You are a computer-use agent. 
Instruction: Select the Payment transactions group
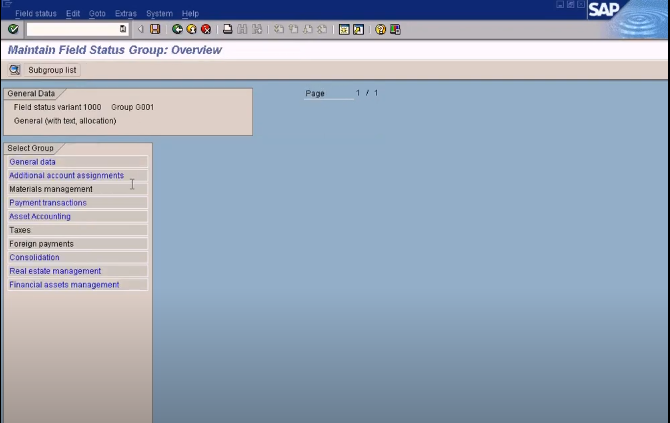pyautogui.click(x=77, y=203)
